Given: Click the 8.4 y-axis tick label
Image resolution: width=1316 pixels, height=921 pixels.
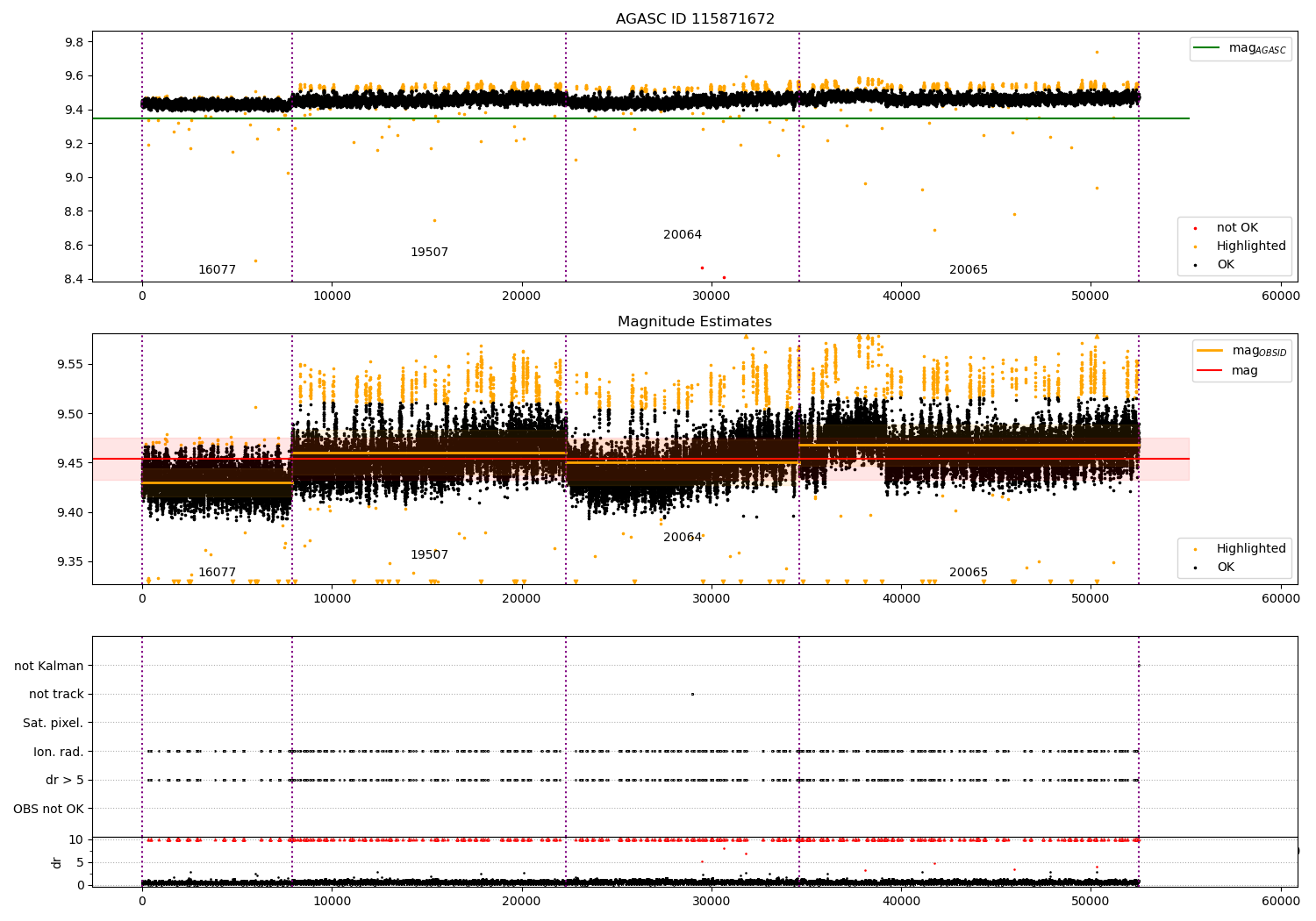Looking at the screenshot, I should point(74,279).
